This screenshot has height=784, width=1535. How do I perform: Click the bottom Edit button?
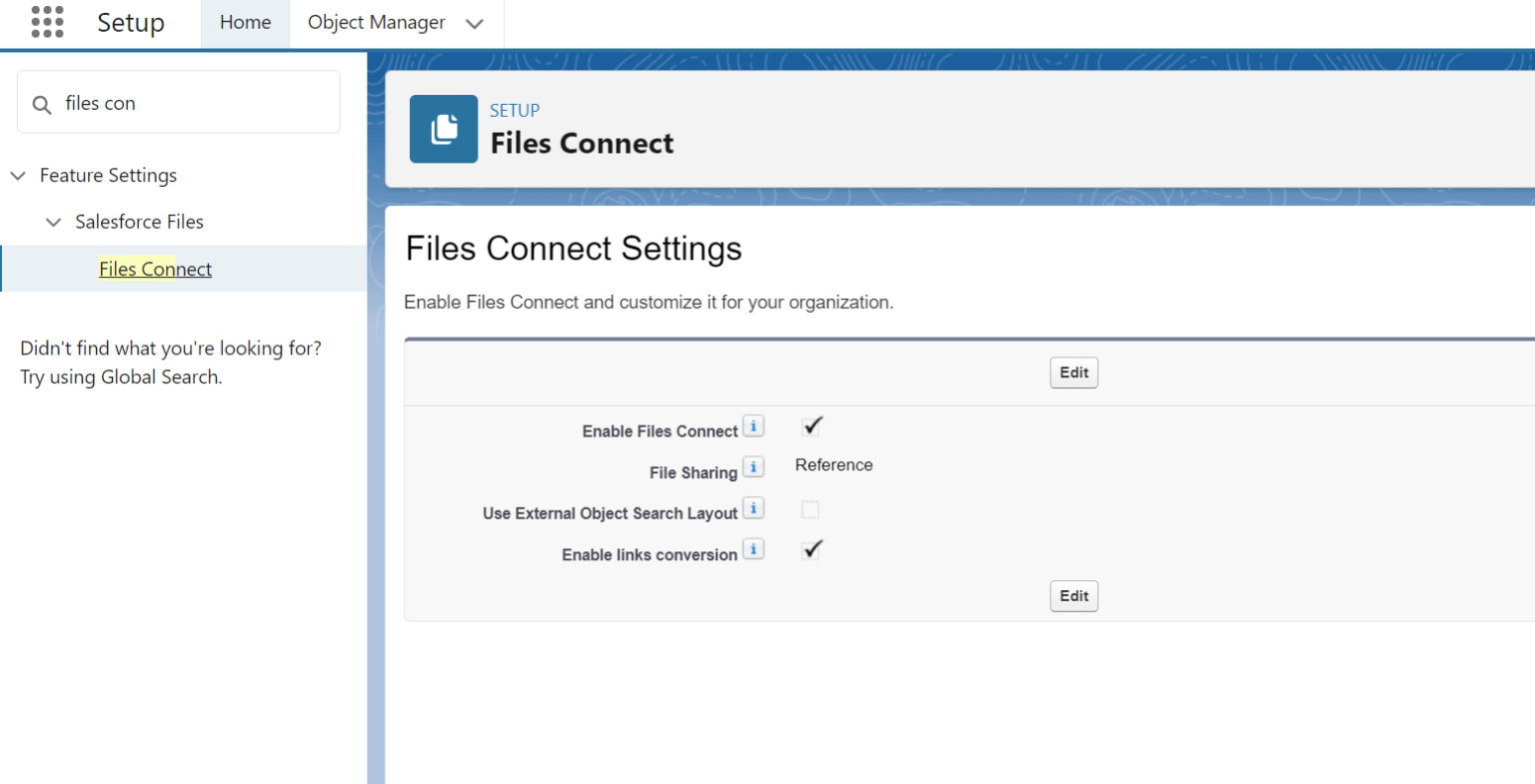point(1073,595)
